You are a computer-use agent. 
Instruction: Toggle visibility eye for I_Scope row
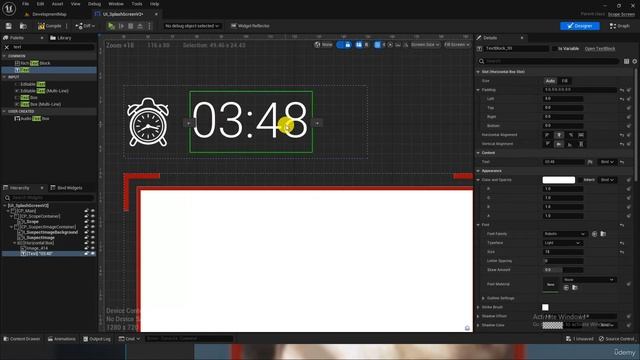coord(93,222)
